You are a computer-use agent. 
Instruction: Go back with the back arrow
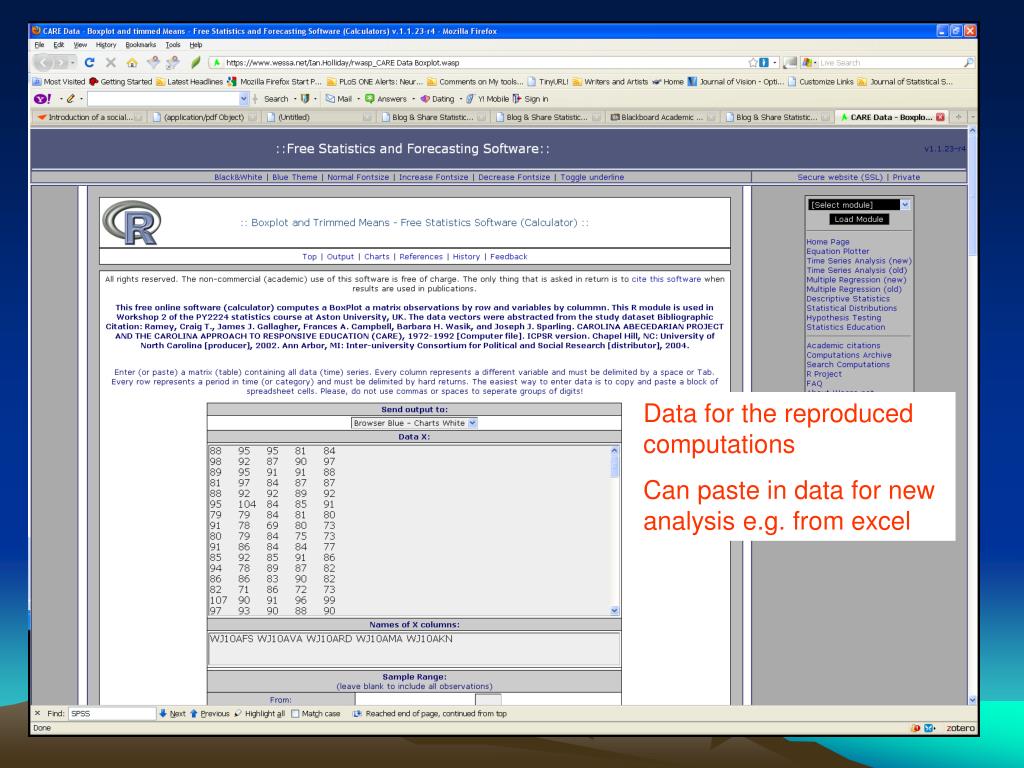coord(44,63)
